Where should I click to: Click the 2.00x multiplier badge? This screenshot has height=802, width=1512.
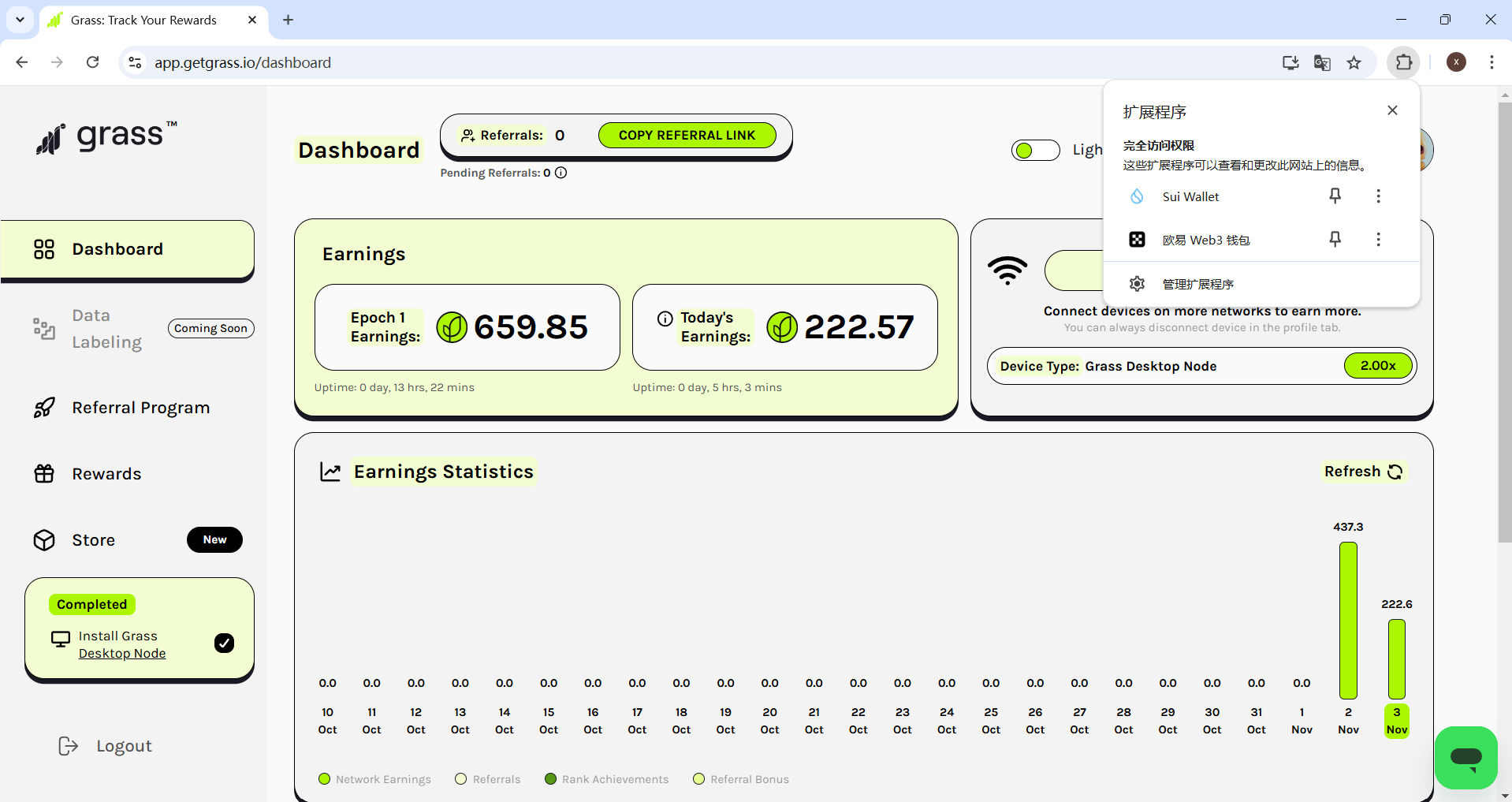[x=1378, y=366]
